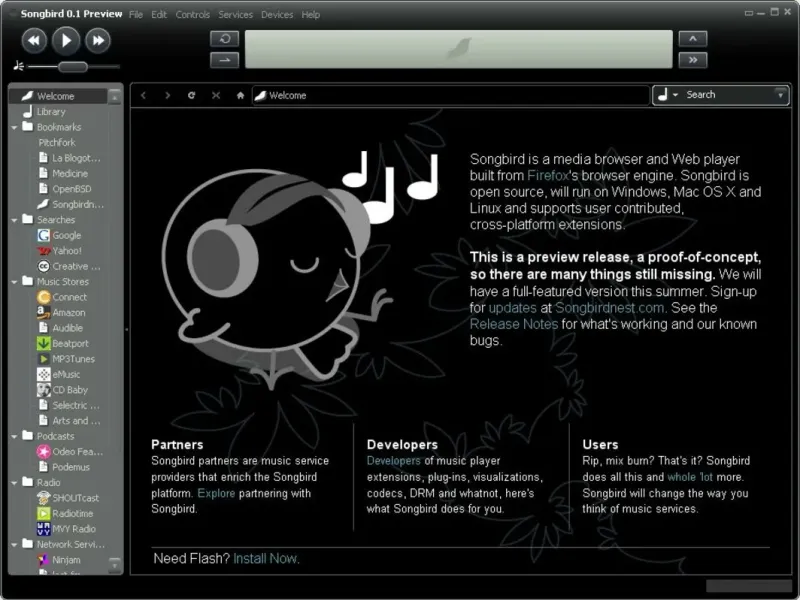Follow the Firefox link
Image resolution: width=800 pixels, height=600 pixels.
(x=547, y=176)
